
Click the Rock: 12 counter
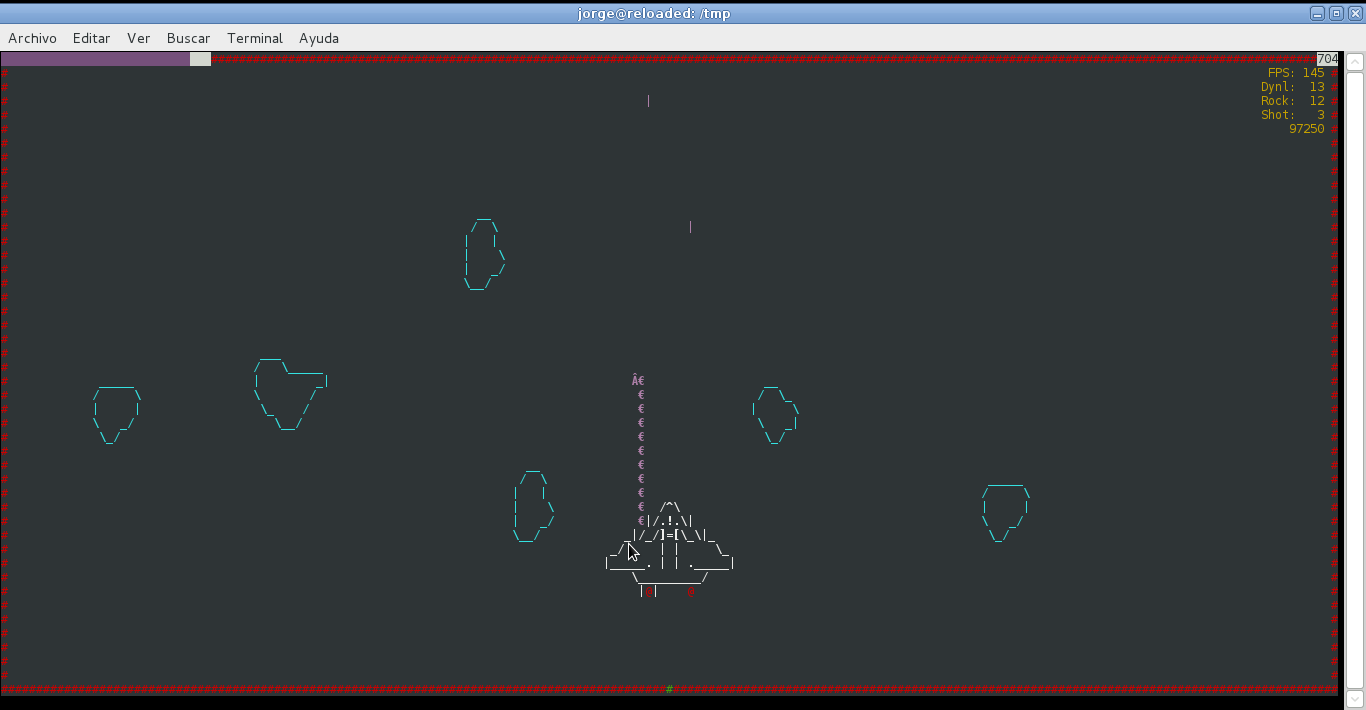point(1292,101)
